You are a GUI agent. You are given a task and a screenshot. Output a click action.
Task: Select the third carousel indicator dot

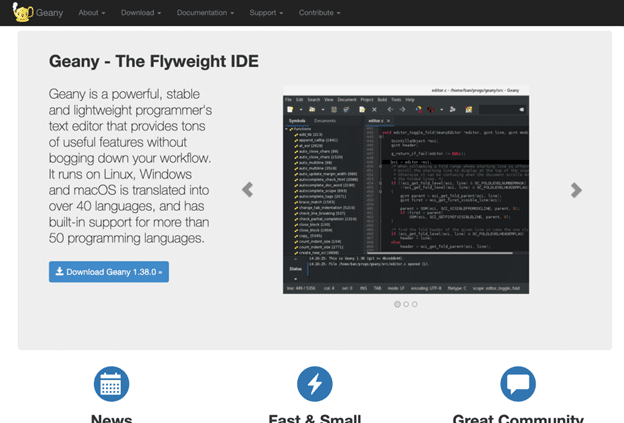click(x=415, y=304)
